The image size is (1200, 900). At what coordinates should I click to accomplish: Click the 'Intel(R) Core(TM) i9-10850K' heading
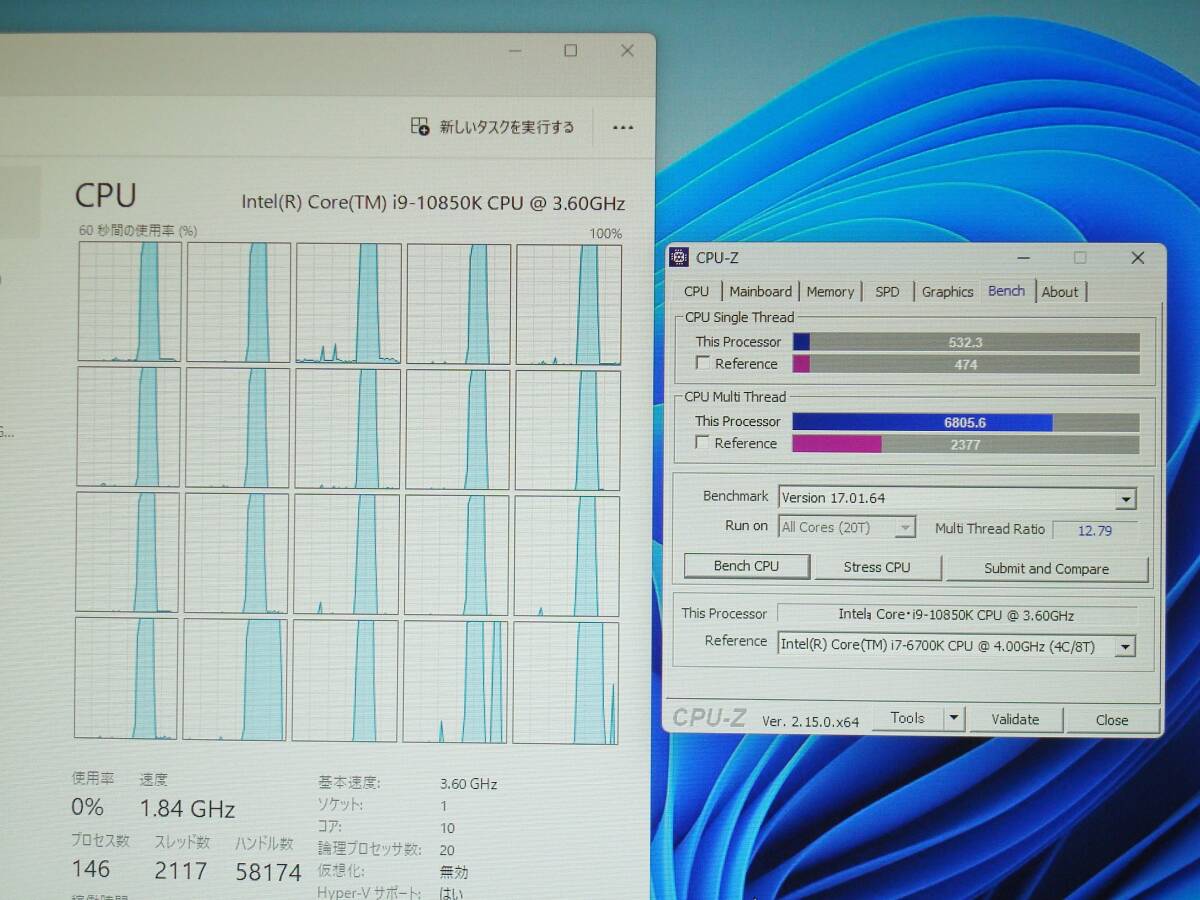click(433, 203)
